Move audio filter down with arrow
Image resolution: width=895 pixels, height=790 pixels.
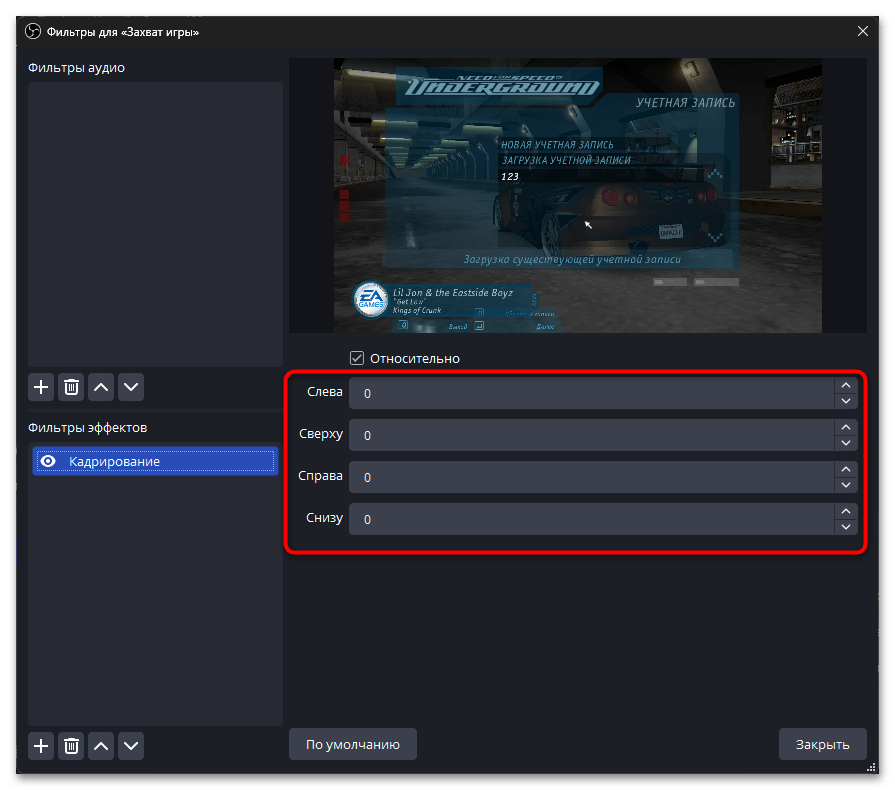pyautogui.click(x=131, y=388)
